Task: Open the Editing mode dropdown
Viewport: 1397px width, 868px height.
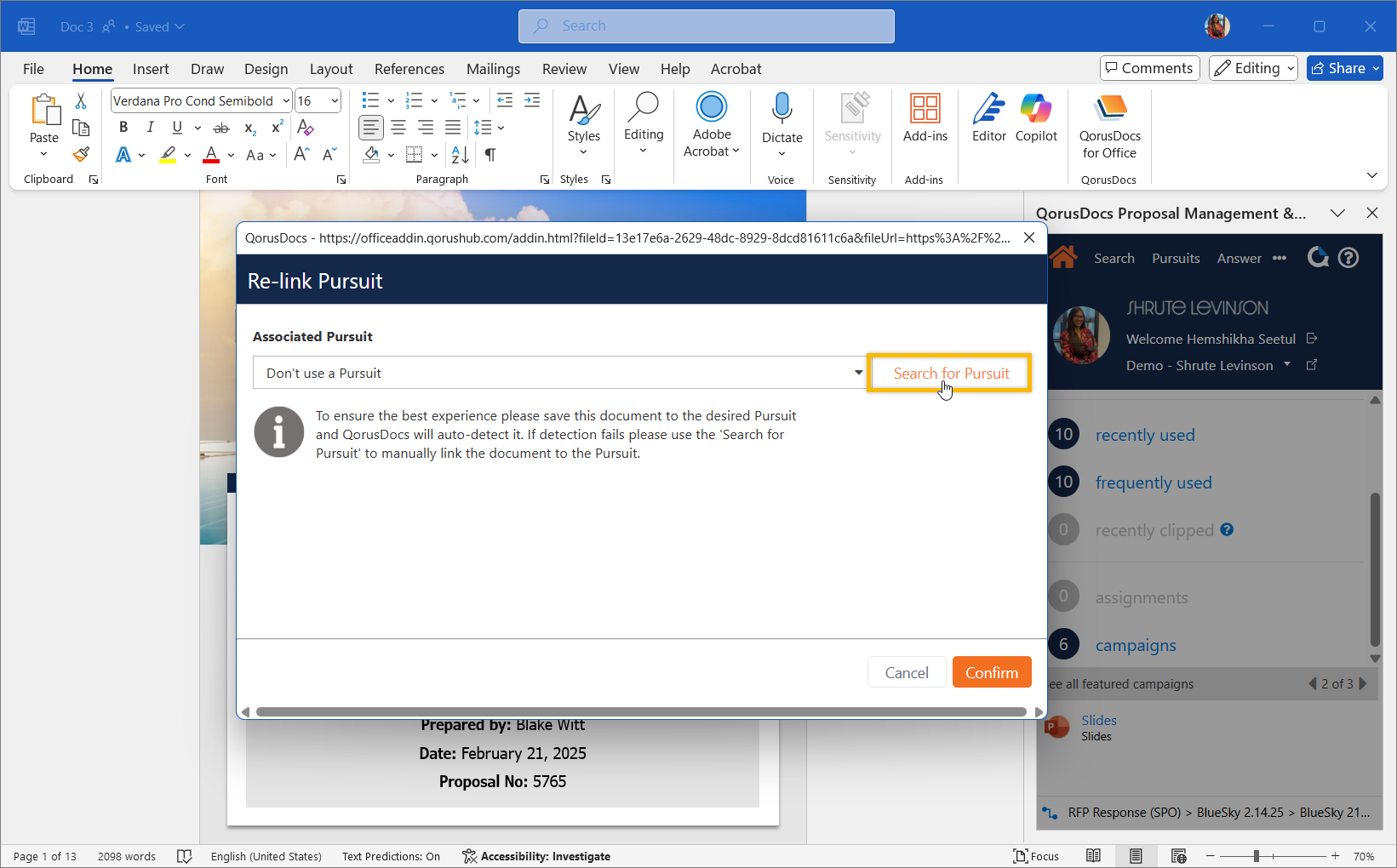Action: tap(1253, 68)
